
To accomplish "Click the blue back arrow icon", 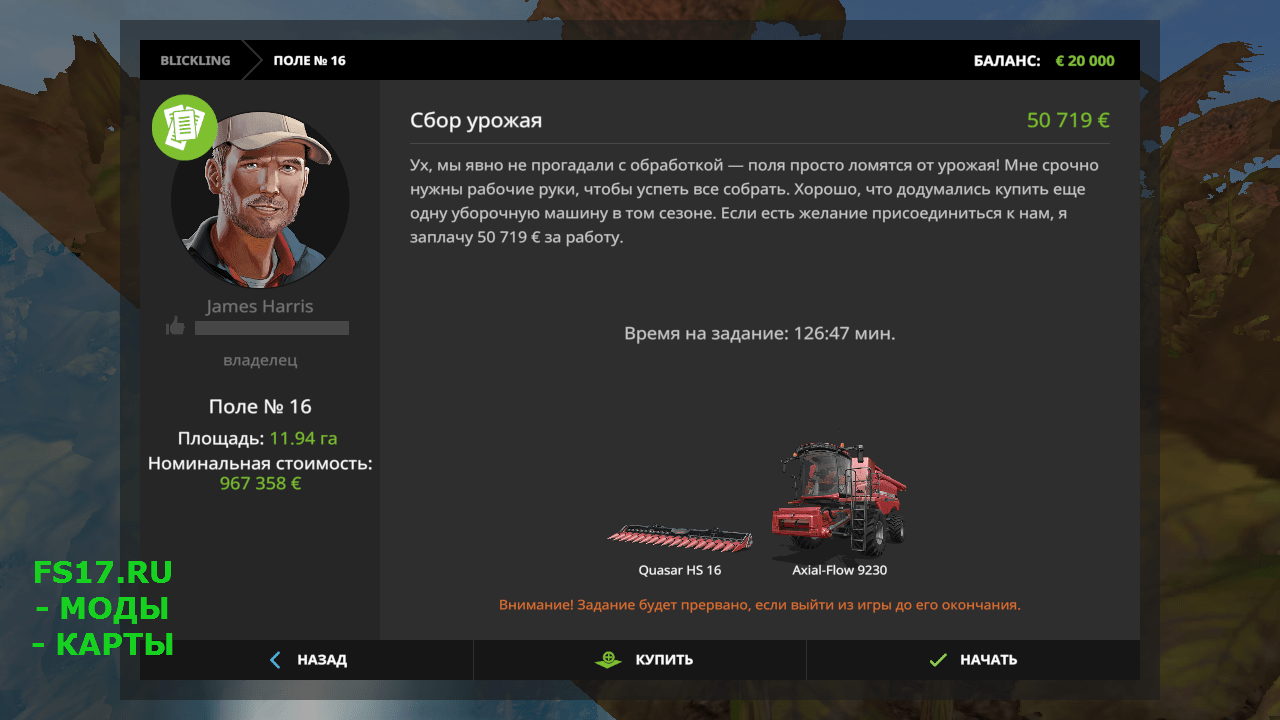I will coord(275,660).
